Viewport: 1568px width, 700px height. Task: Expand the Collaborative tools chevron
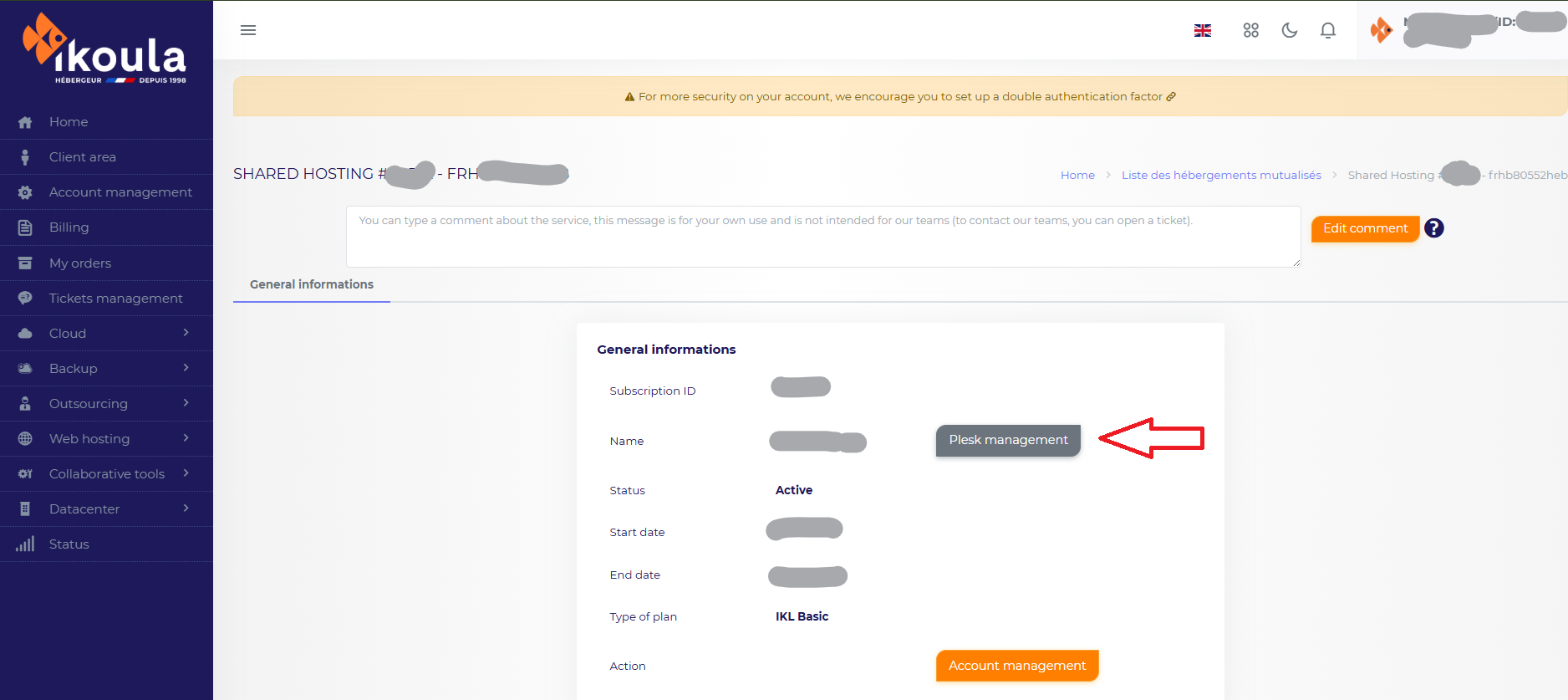[186, 473]
